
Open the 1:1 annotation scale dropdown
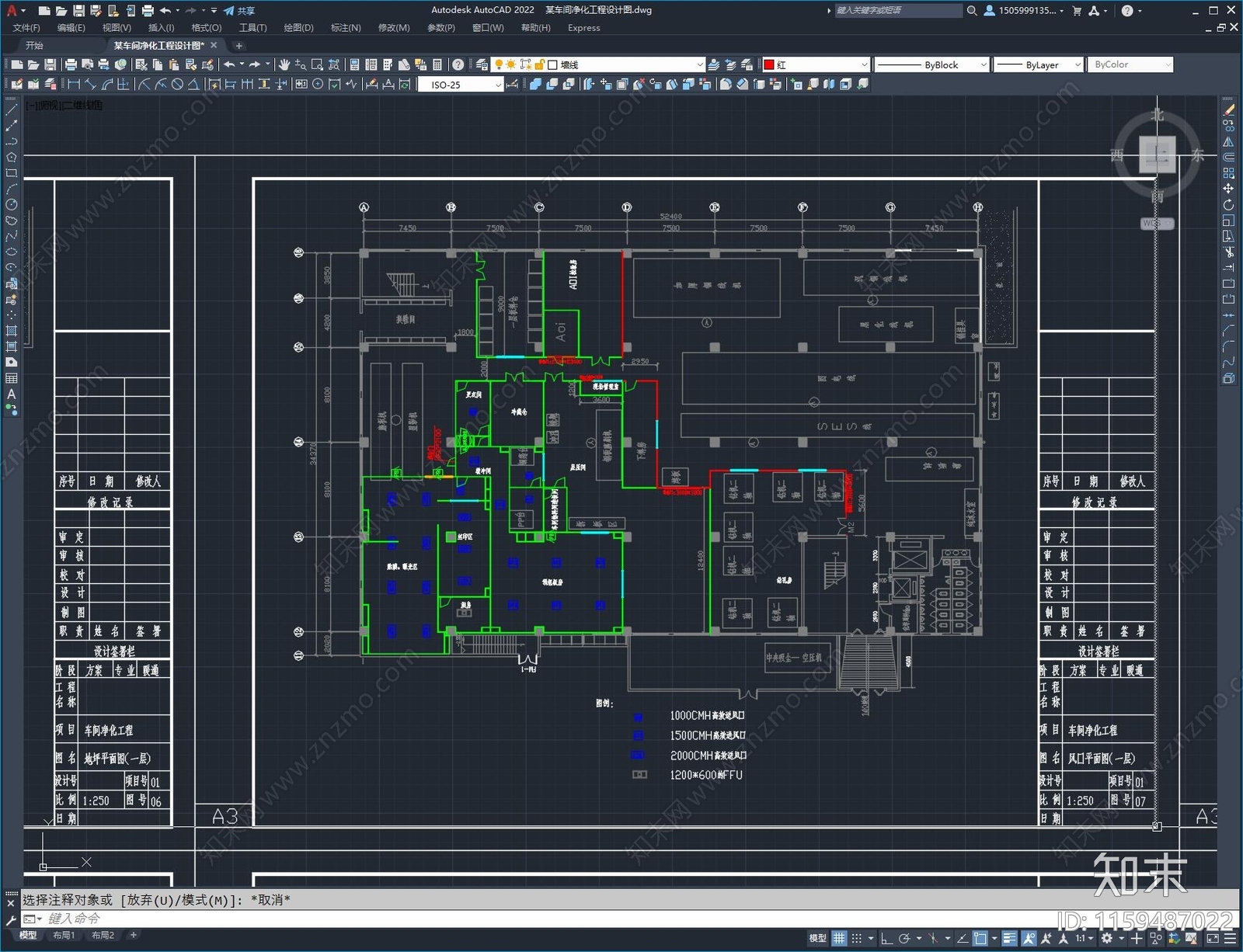pyautogui.click(x=1085, y=939)
